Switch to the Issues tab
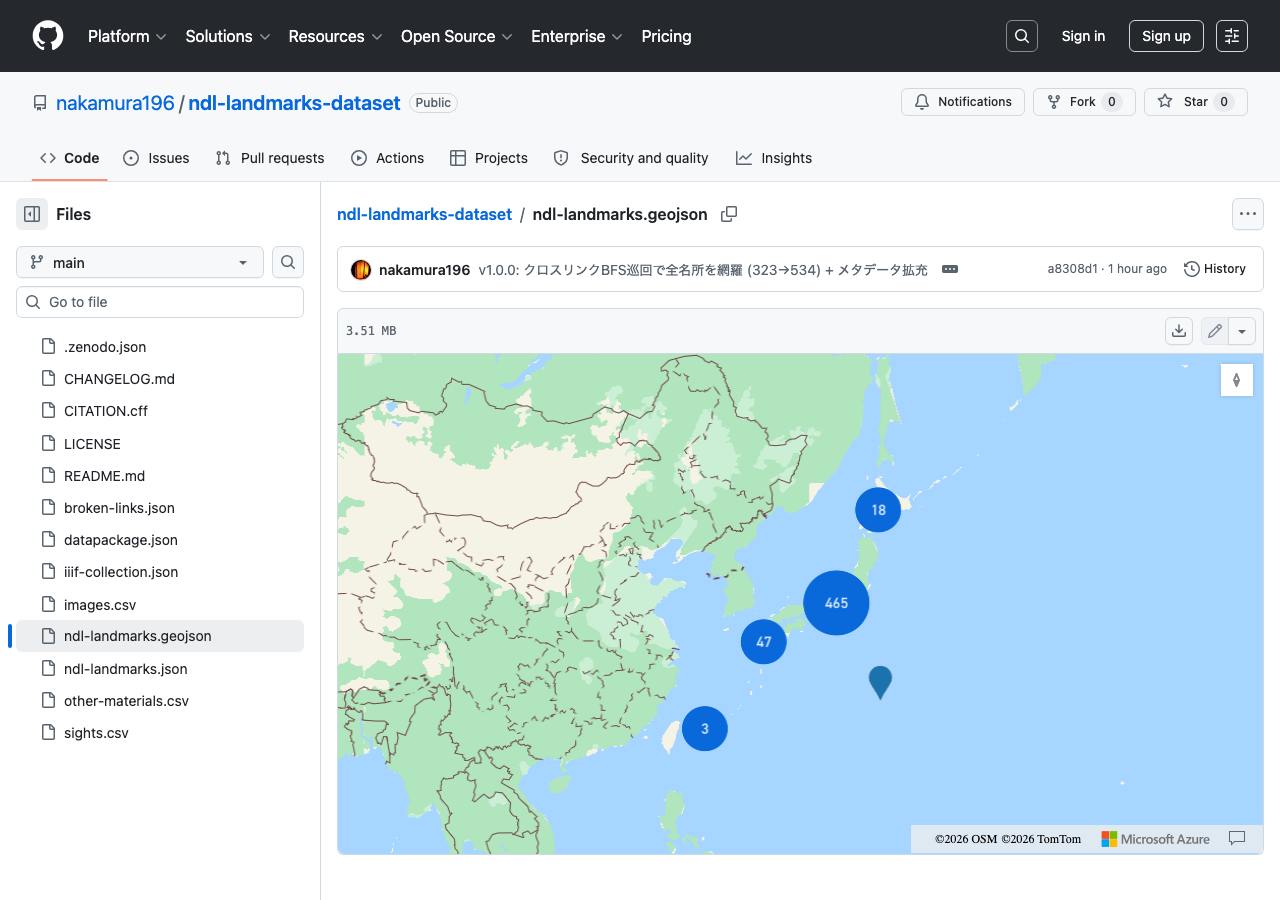The image size is (1280, 900). 156,158
